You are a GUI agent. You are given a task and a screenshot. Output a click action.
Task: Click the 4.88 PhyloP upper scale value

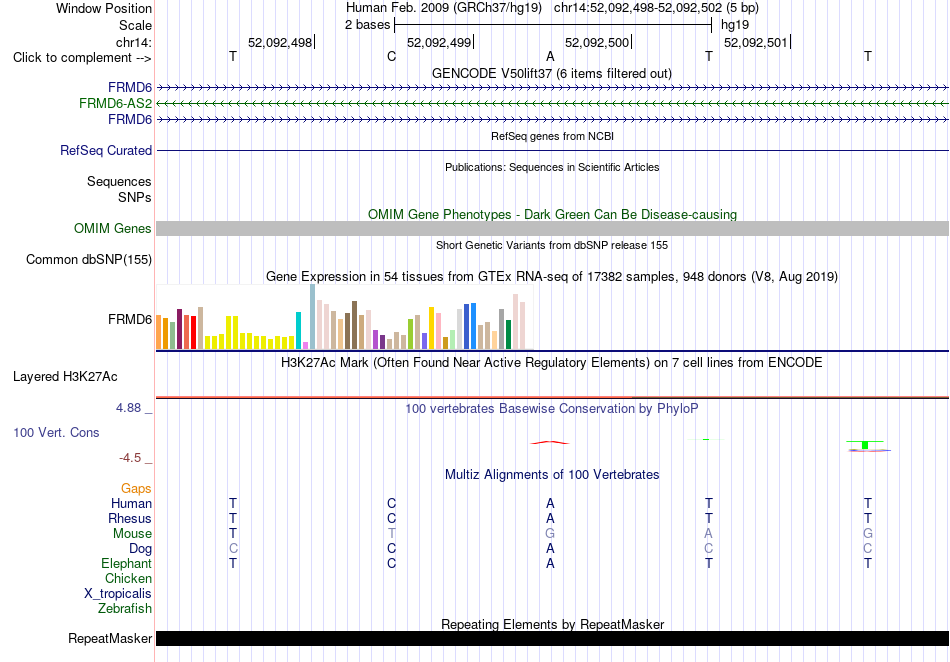[128, 408]
